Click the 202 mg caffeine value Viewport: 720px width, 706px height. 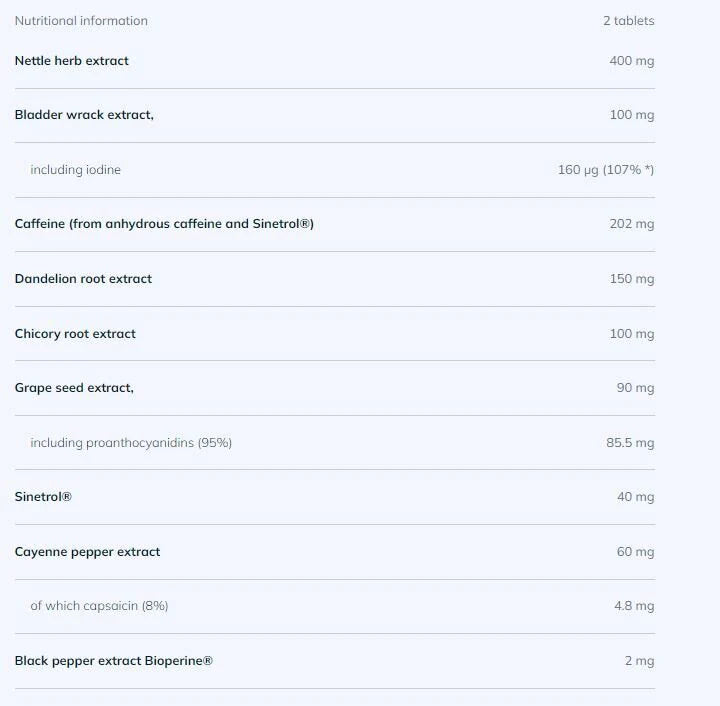click(x=631, y=224)
